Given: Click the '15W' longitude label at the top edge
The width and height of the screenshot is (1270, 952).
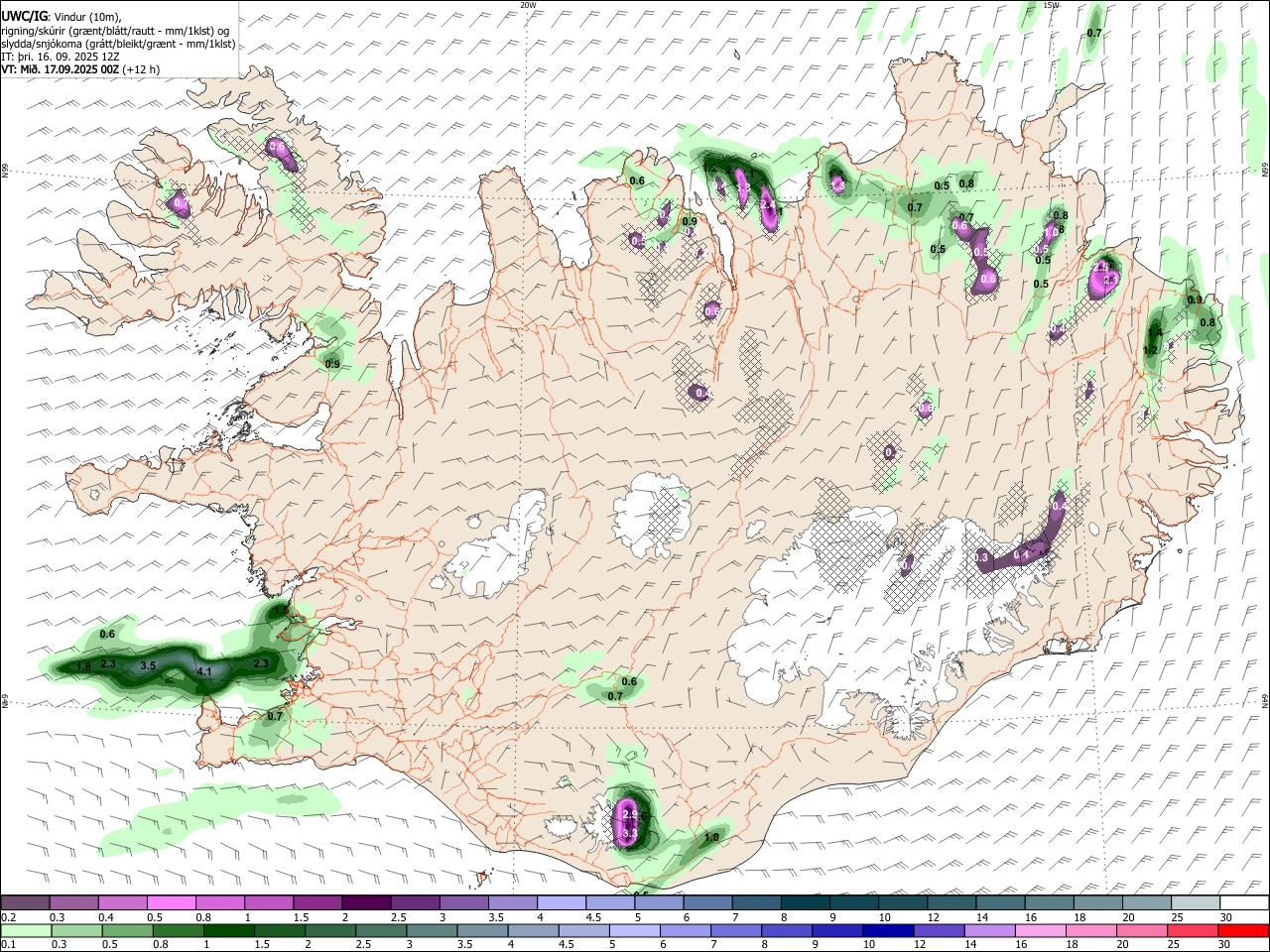Looking at the screenshot, I should tap(1051, 5).
